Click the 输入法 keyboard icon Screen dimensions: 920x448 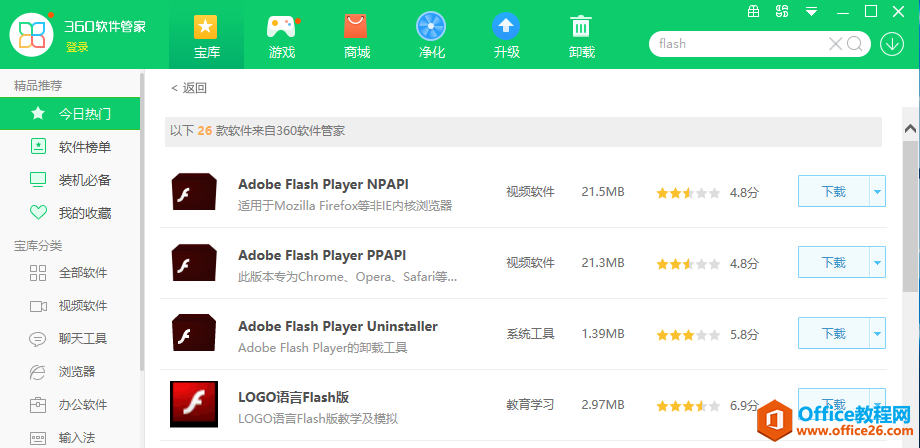coord(38,437)
